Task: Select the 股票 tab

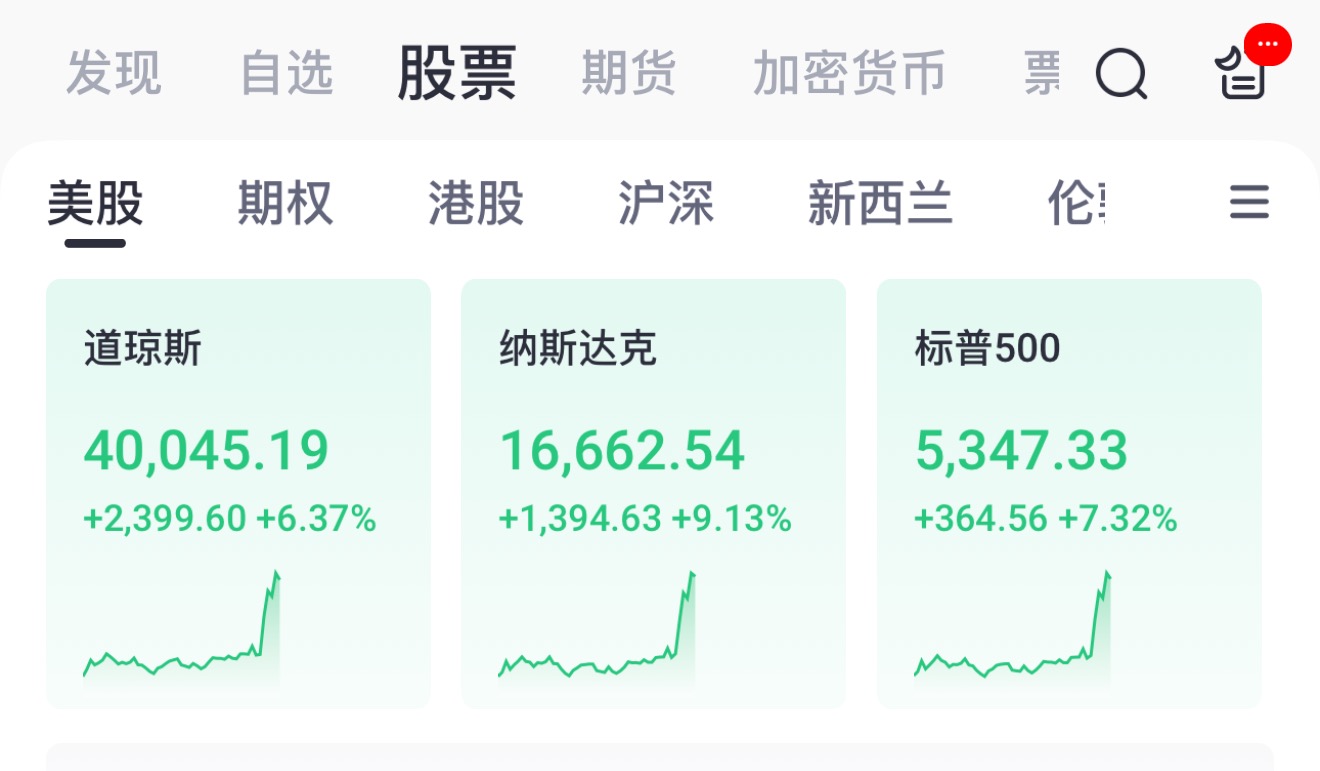Action: tap(457, 73)
